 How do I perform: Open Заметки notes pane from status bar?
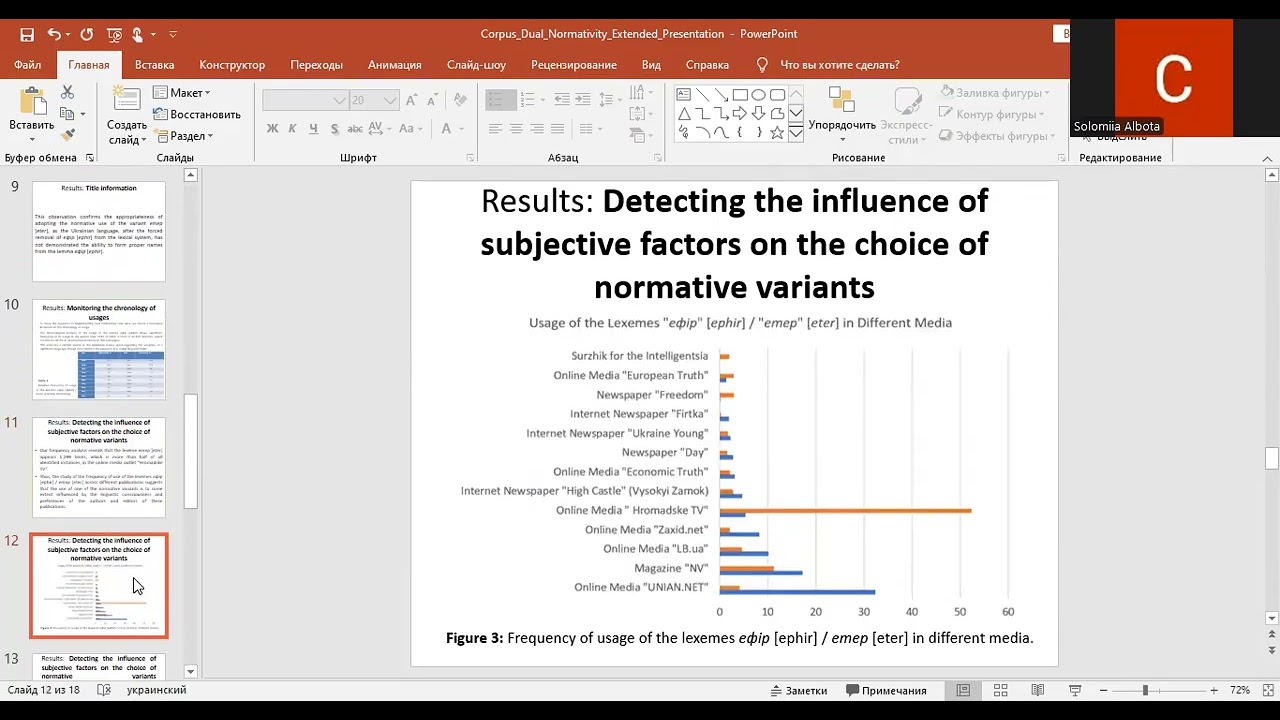(799, 690)
